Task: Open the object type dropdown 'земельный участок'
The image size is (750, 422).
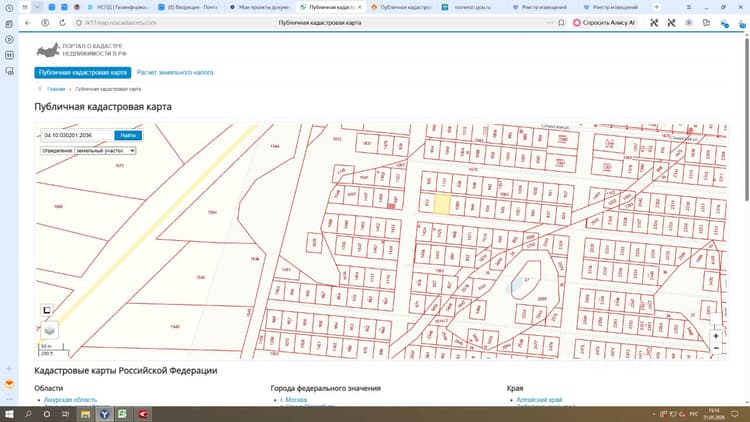Action: click(x=105, y=151)
